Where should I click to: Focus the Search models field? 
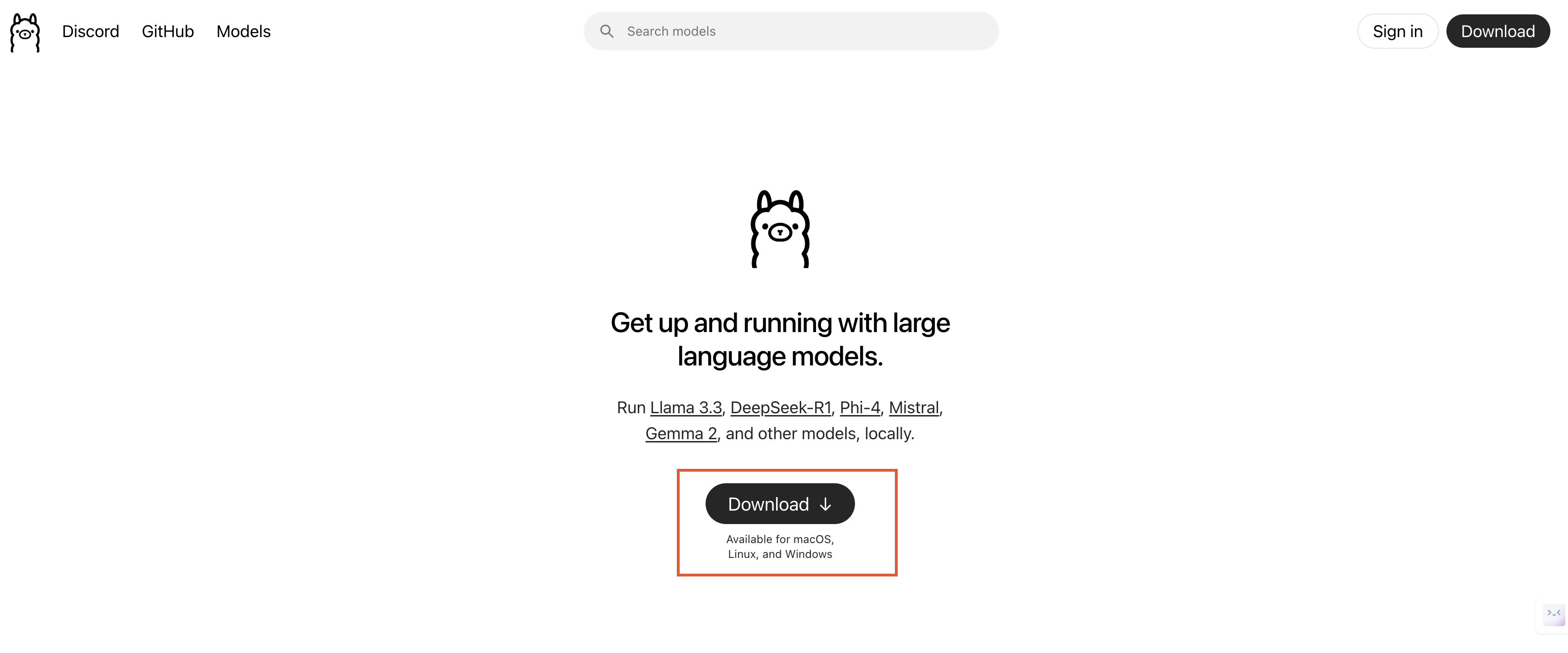[790, 31]
